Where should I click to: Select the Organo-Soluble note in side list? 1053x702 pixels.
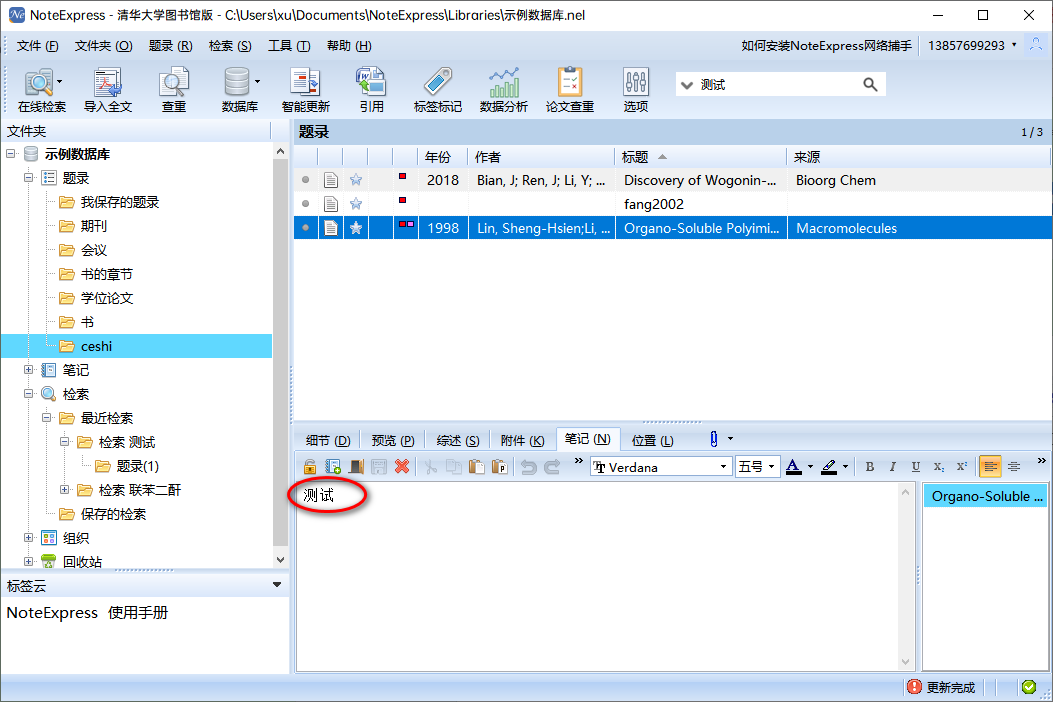click(985, 496)
